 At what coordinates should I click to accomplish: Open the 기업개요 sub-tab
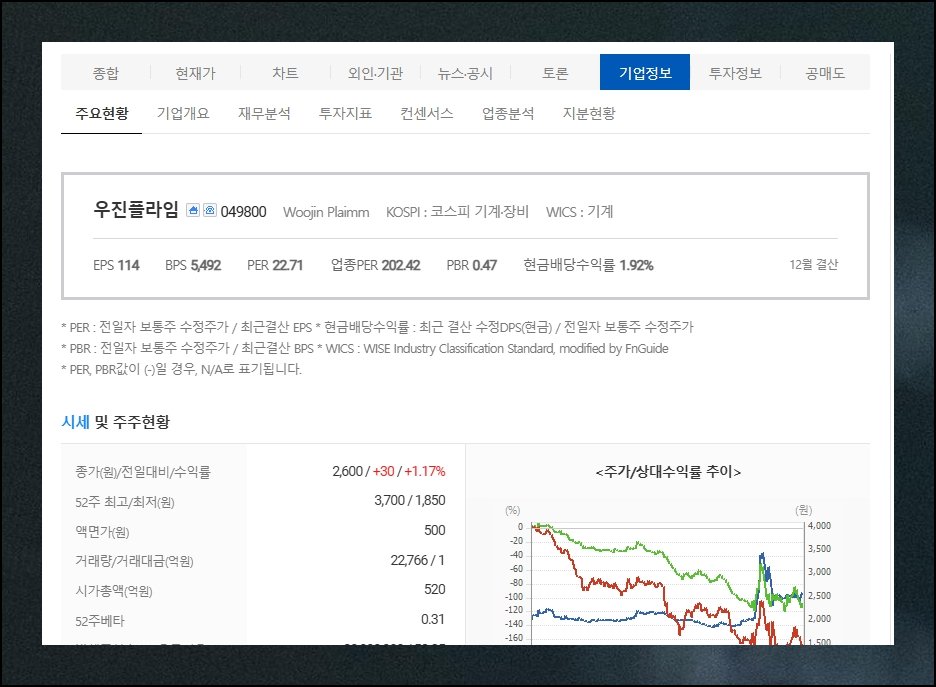pyautogui.click(x=183, y=113)
